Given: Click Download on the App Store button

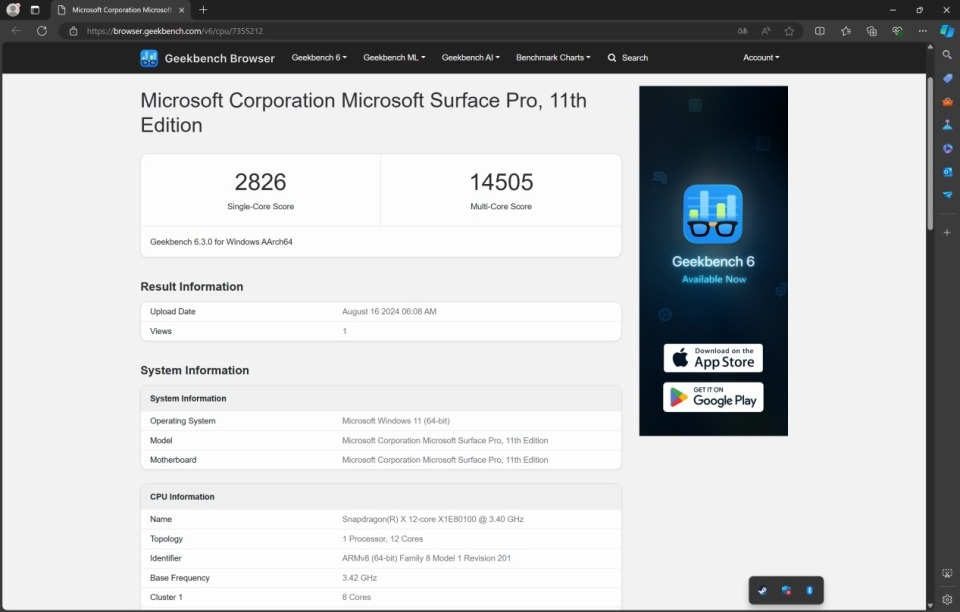Looking at the screenshot, I should 713,358.
